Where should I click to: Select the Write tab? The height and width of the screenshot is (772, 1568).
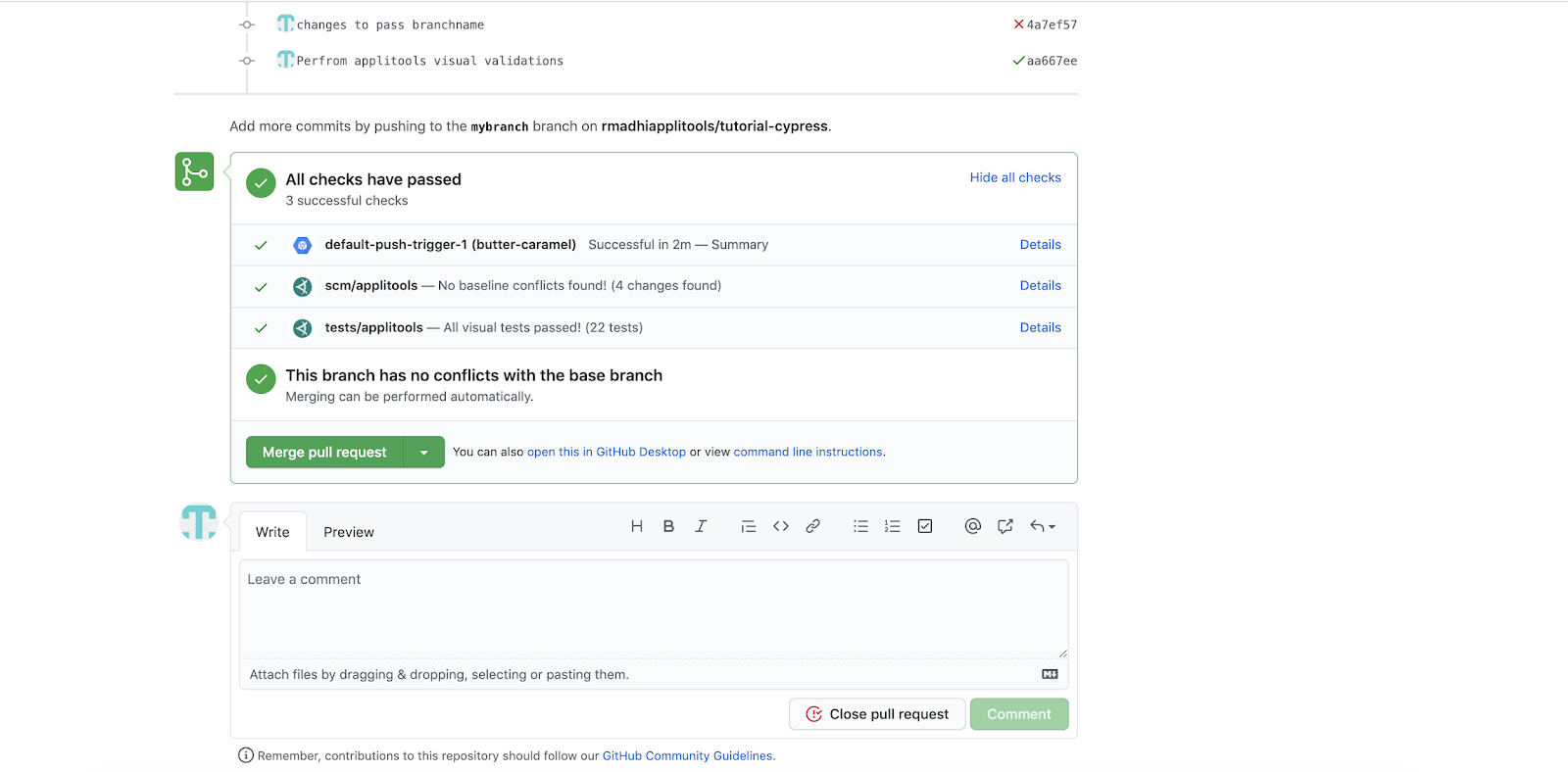tap(272, 532)
